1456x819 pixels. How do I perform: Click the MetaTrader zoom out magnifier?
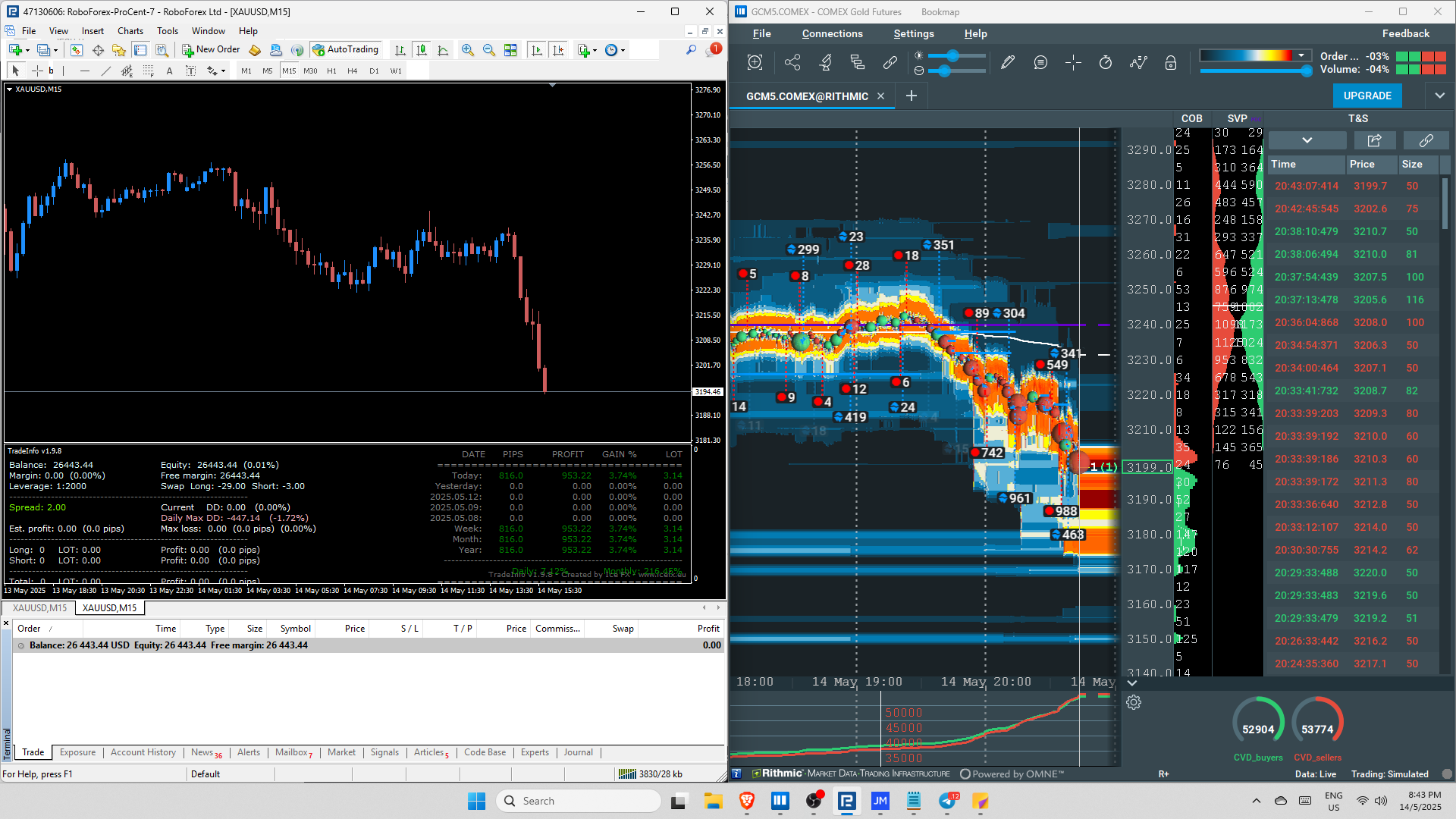point(489,50)
